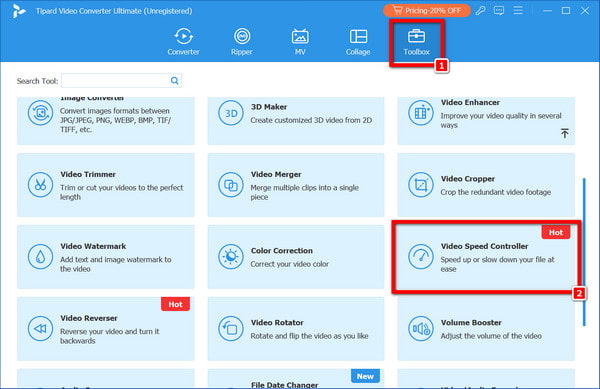The image size is (600, 389).
Task: Click the Image Converter icon
Action: click(40, 113)
